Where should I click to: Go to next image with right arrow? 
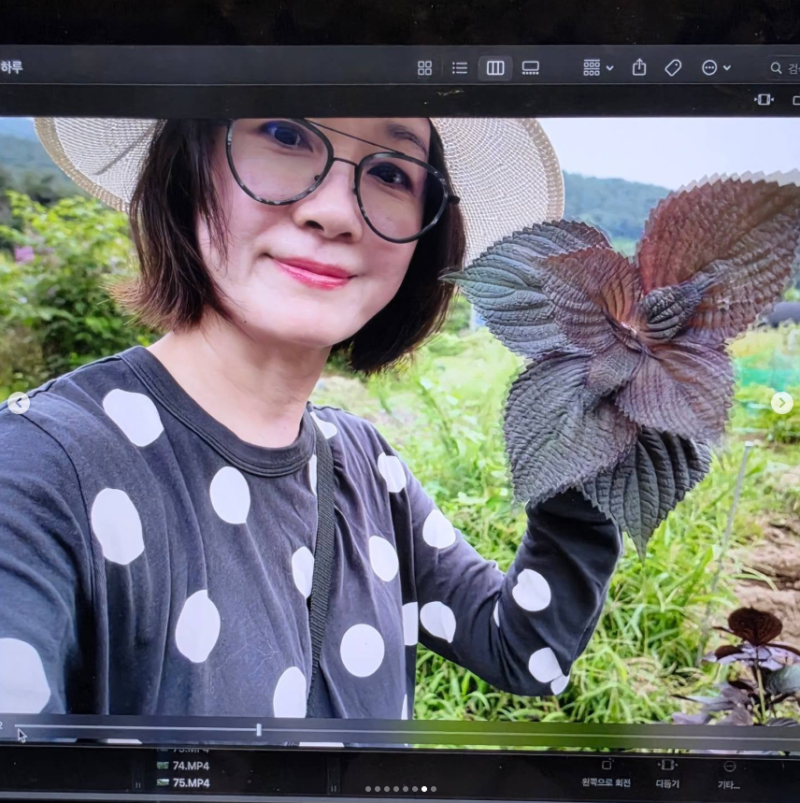coord(782,403)
